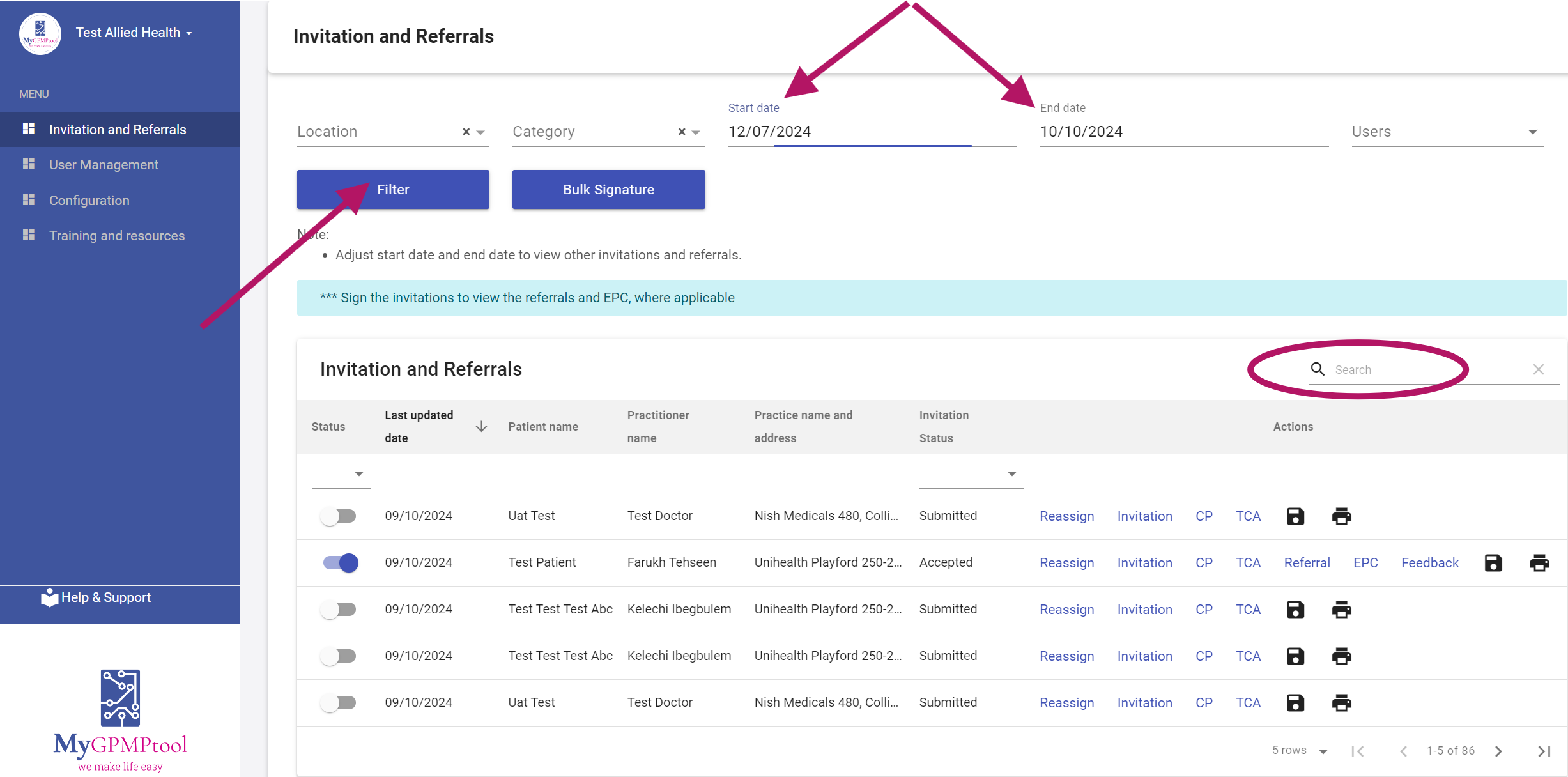Toggle status switch for last Uat Test row
Image resolution: width=1568 pixels, height=777 pixels.
[339, 703]
